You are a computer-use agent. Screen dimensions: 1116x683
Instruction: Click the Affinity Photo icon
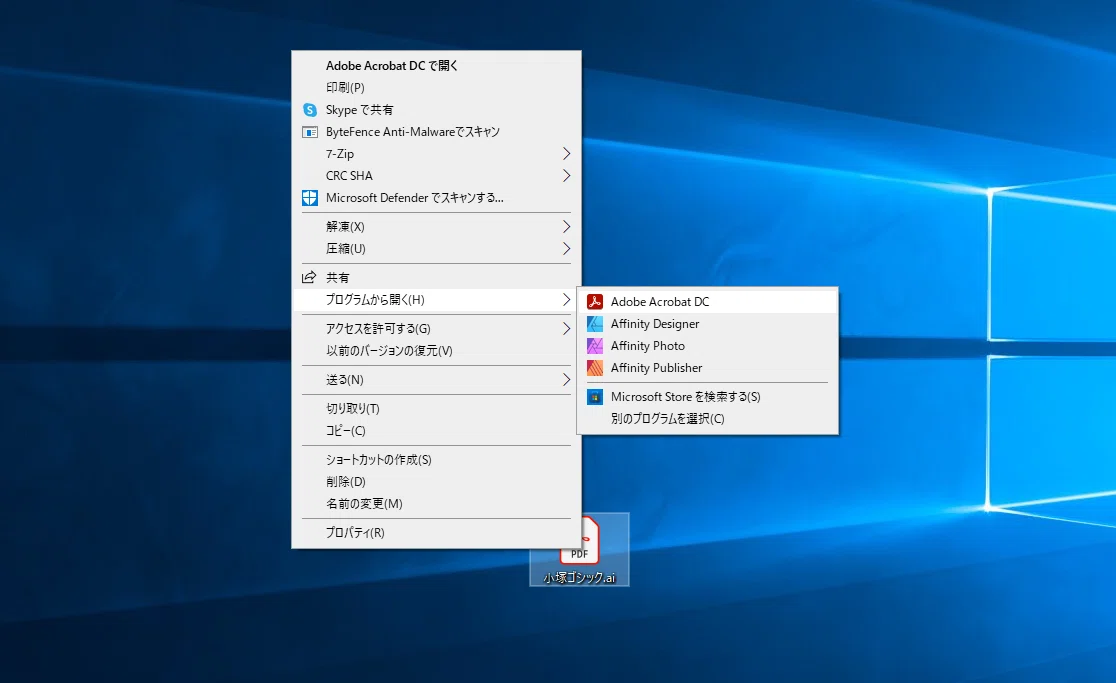pyautogui.click(x=594, y=346)
